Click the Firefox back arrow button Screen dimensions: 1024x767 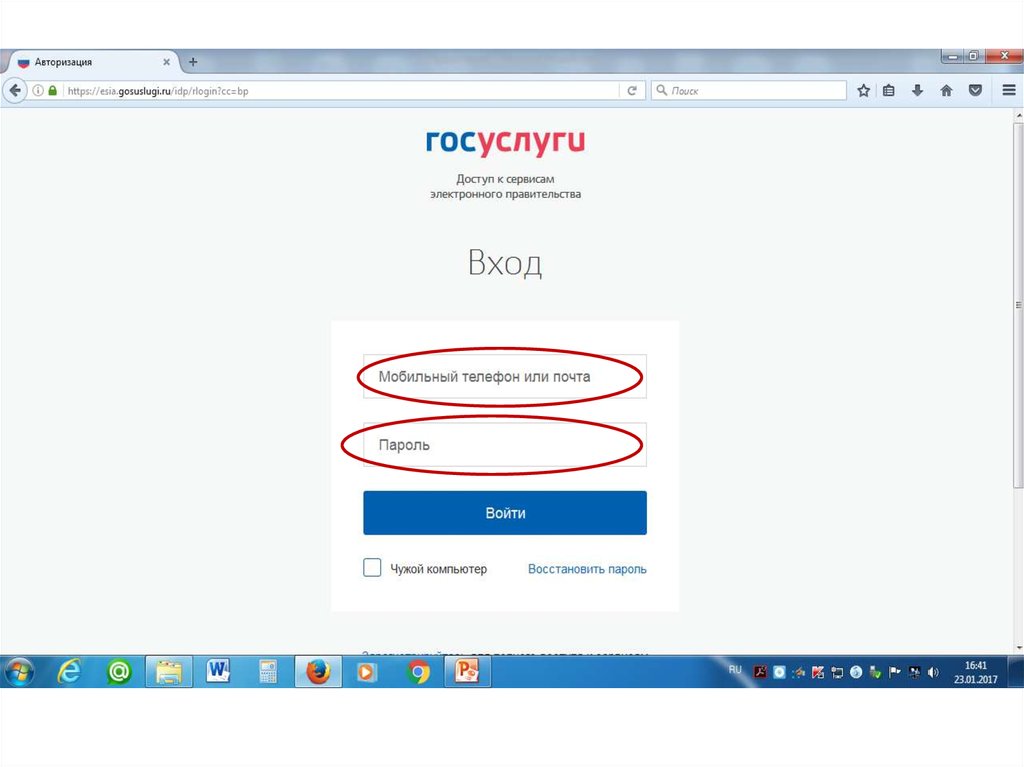[15, 90]
